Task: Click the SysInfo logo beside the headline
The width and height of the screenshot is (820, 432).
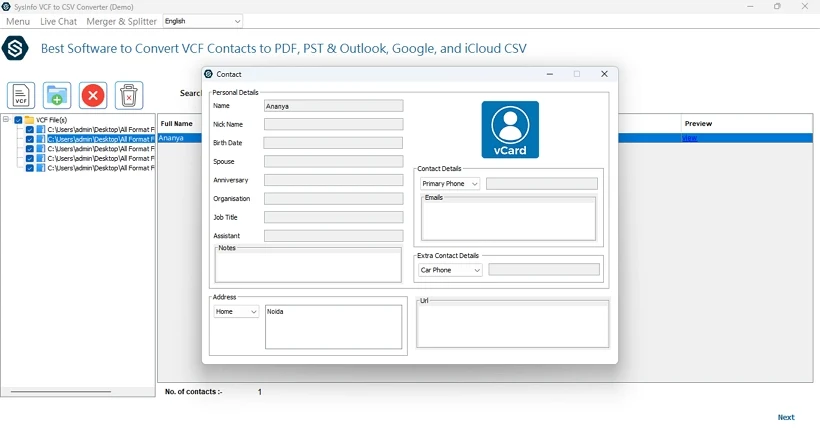Action: (15, 48)
